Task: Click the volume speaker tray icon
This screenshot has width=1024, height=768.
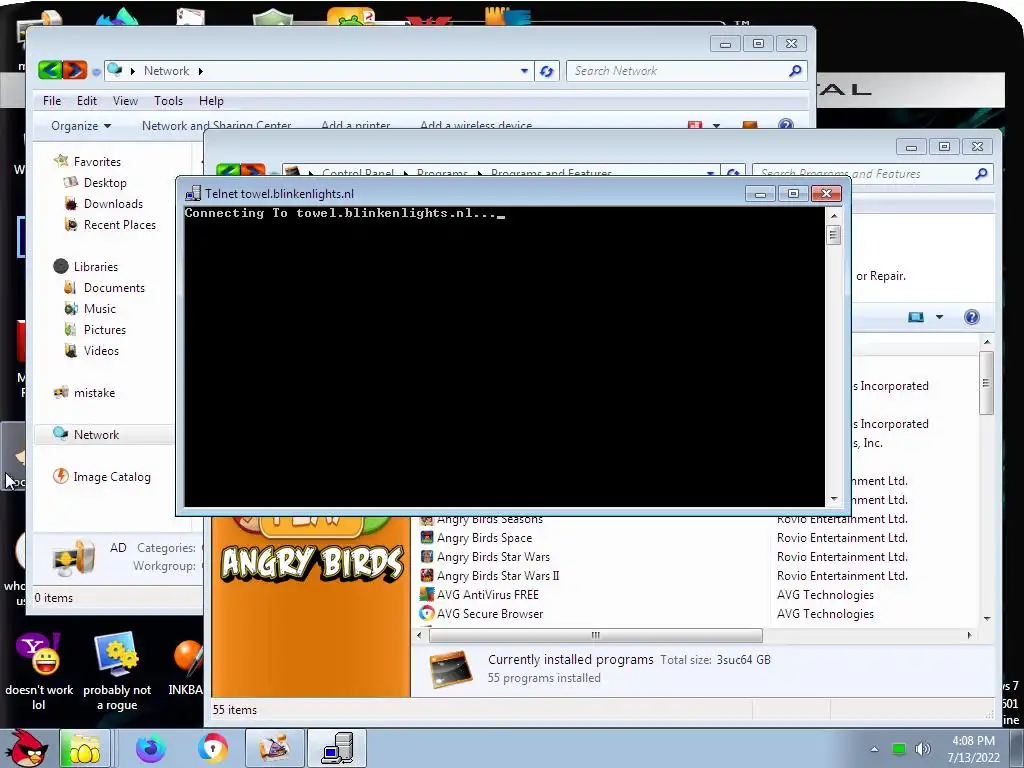Action: coord(922,749)
